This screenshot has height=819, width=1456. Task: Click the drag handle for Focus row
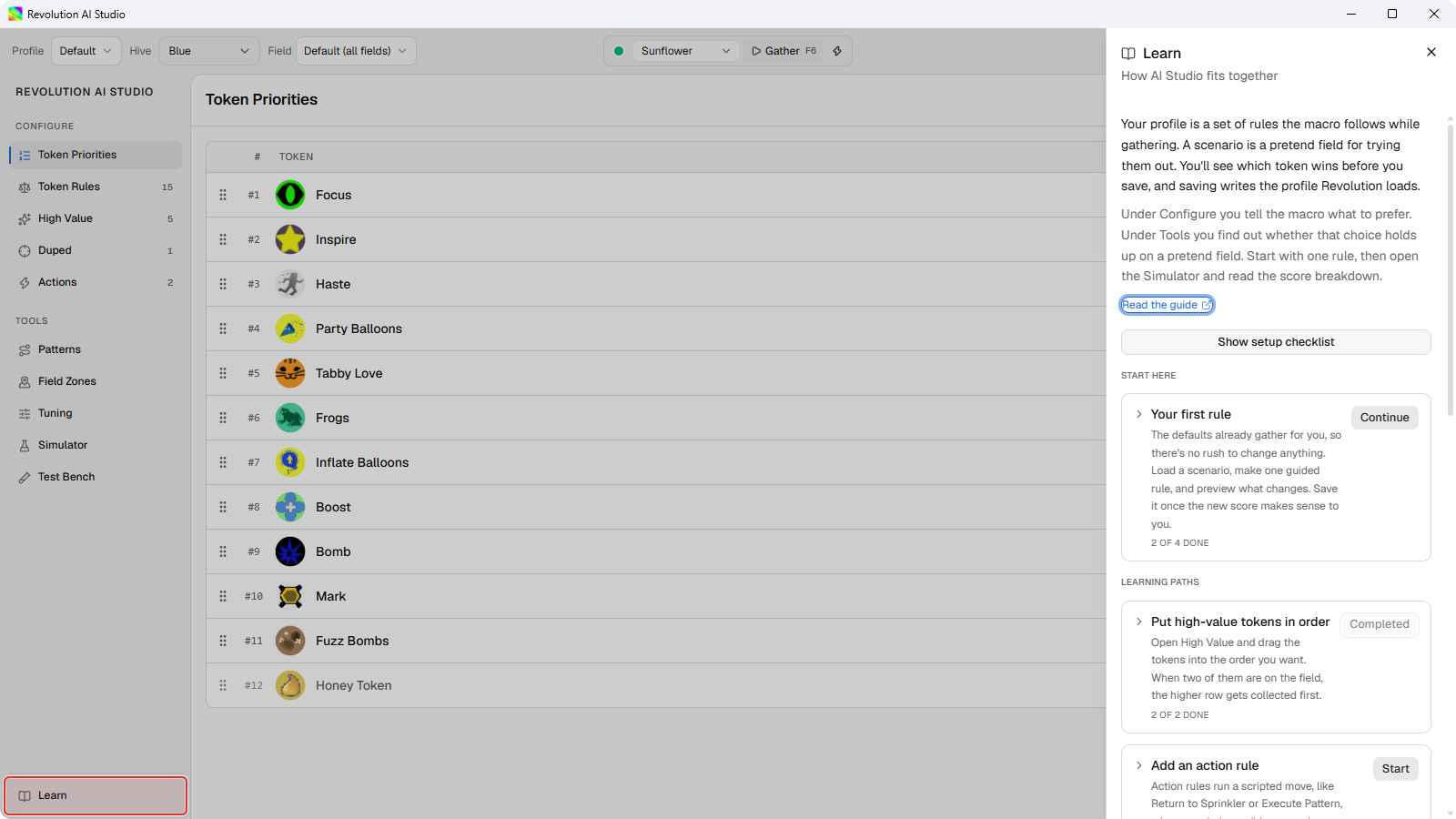[x=223, y=195]
